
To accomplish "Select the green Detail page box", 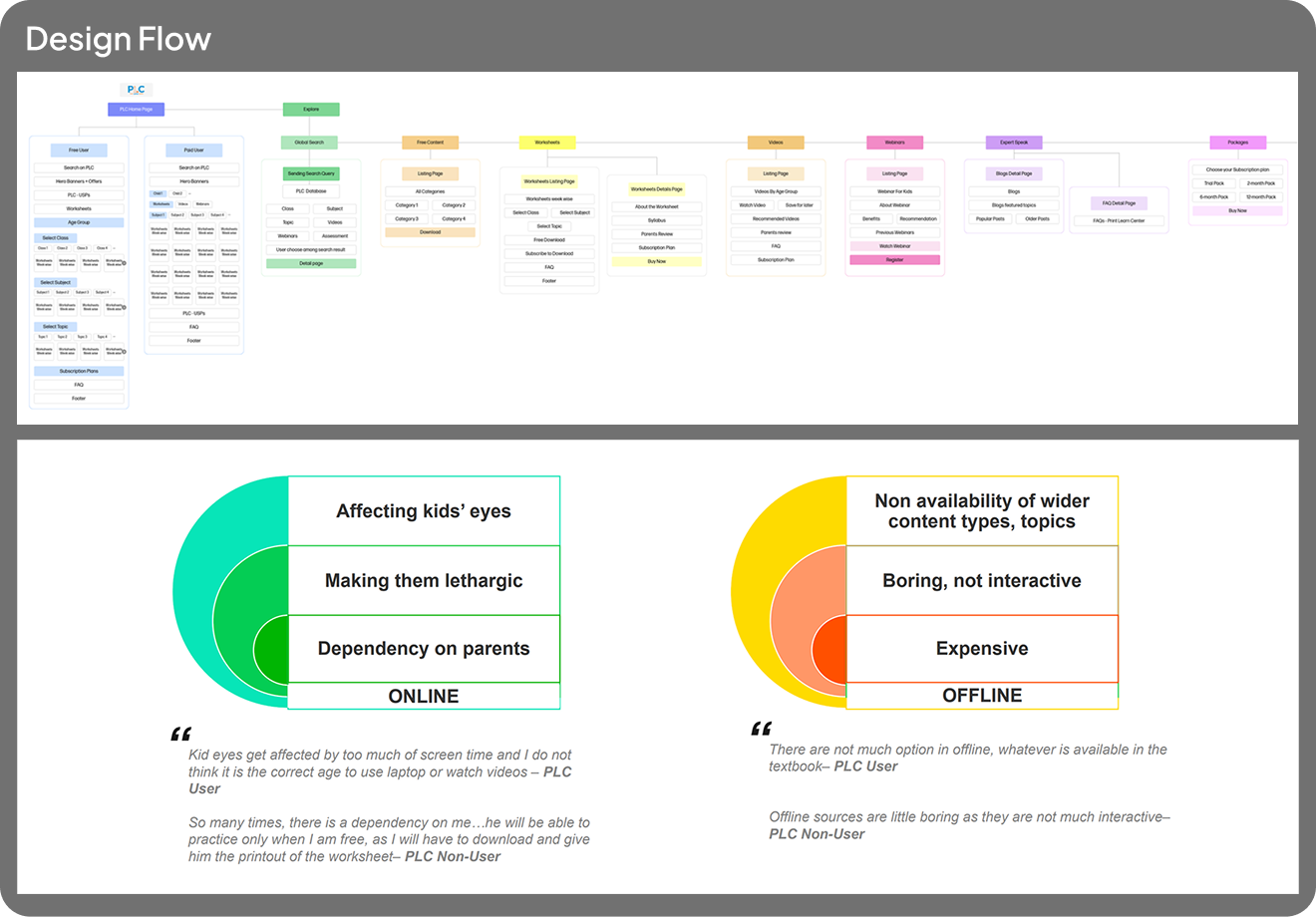I will click(311, 263).
